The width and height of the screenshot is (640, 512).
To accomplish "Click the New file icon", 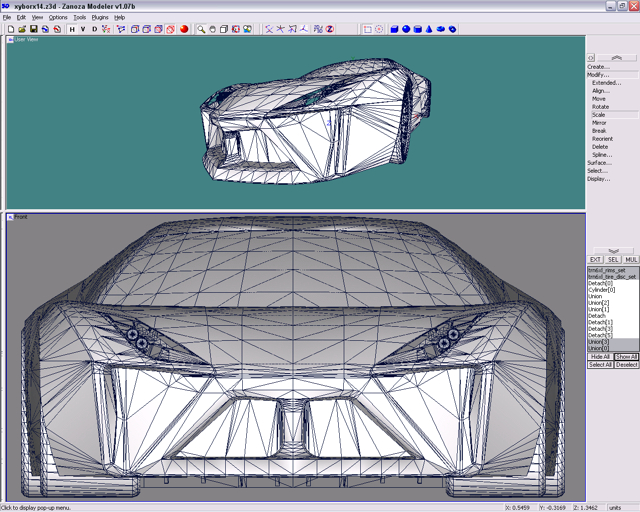I will tap(10, 29).
